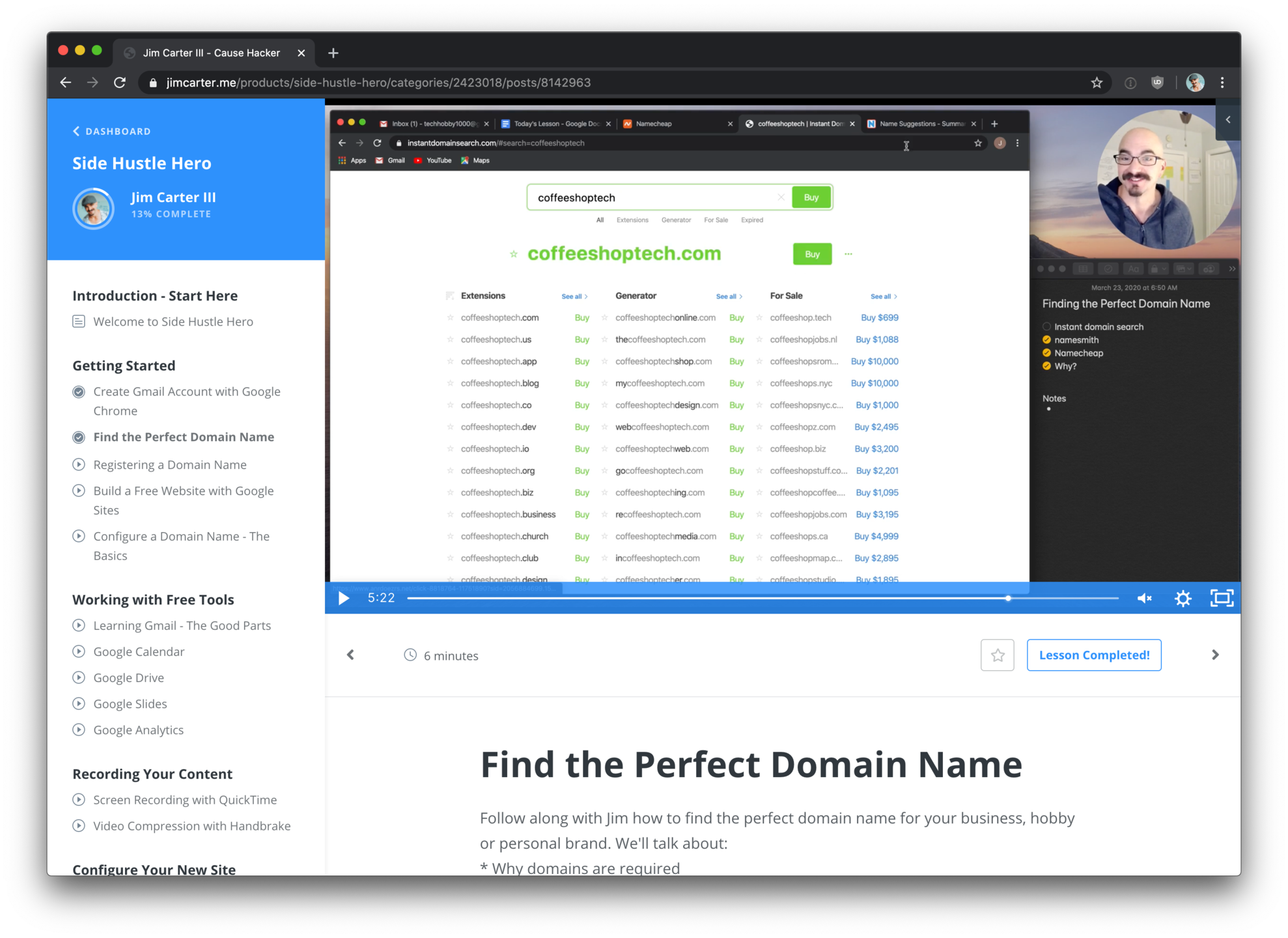Screen dimensions: 1288x938
Task: Click the Expired filter tab in video
Action: click(751, 220)
